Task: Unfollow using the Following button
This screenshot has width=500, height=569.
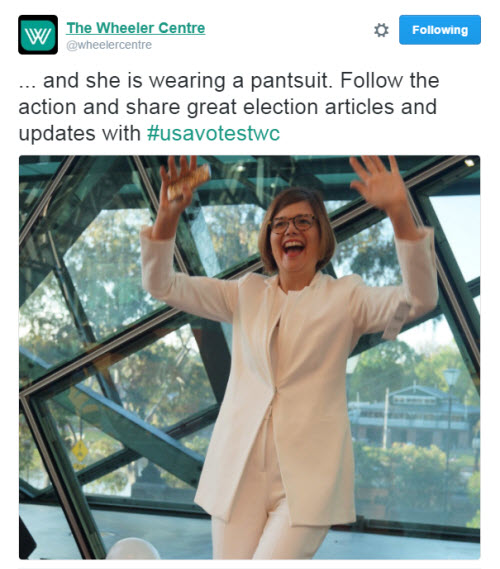Action: tap(440, 30)
